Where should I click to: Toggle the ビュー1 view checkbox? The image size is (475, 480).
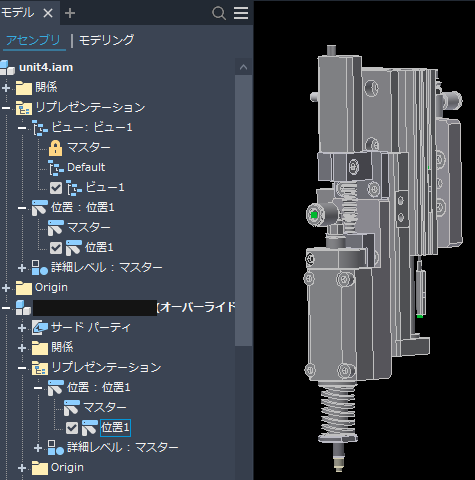point(56,188)
